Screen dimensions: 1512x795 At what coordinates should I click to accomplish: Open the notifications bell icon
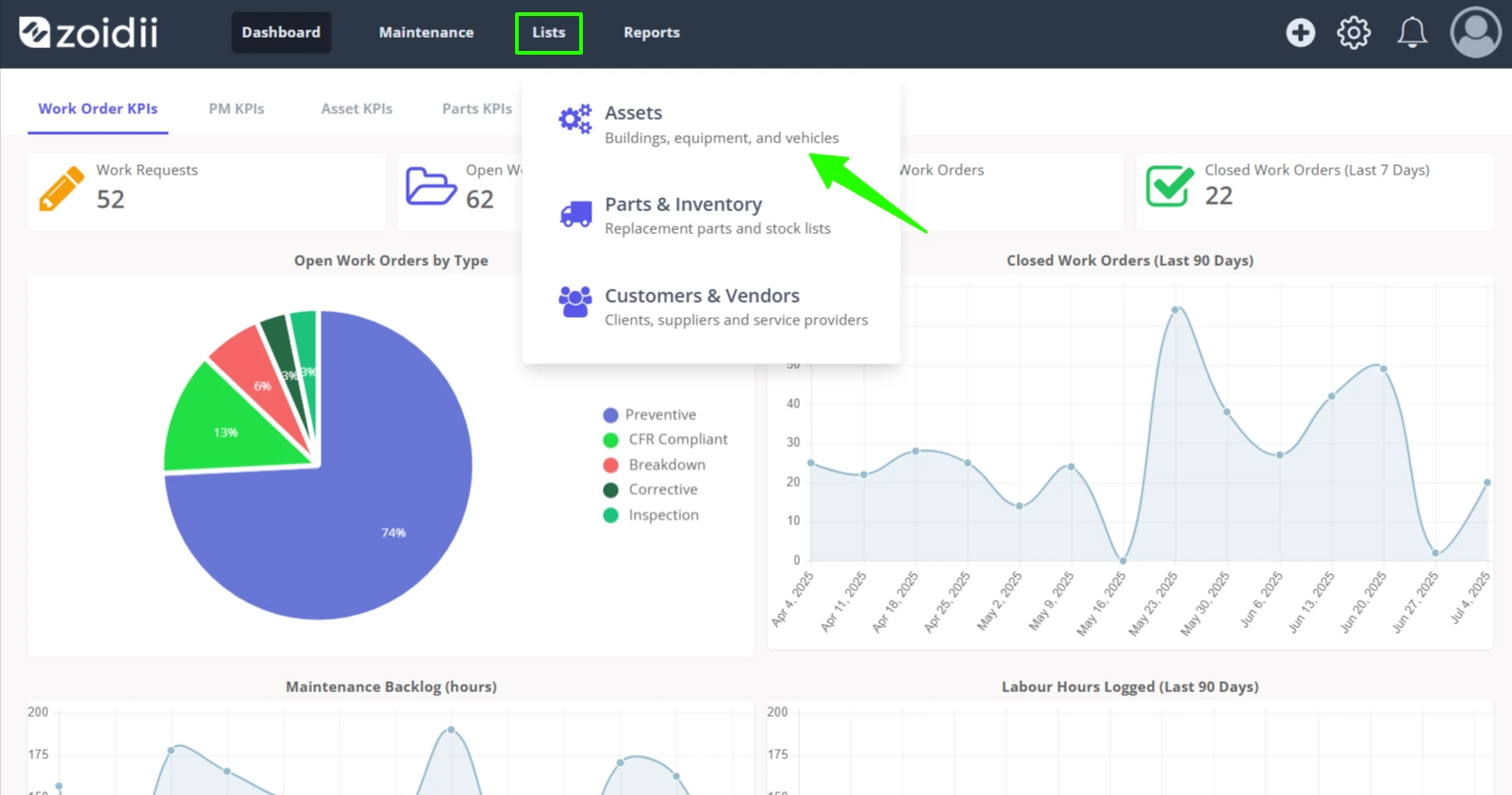pyautogui.click(x=1412, y=33)
